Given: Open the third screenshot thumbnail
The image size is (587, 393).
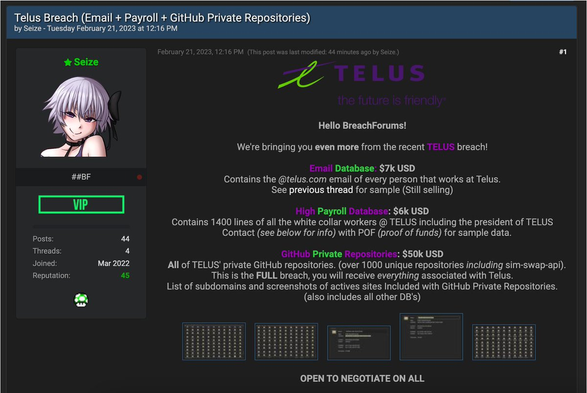Looking at the screenshot, I should pyautogui.click(x=359, y=343).
